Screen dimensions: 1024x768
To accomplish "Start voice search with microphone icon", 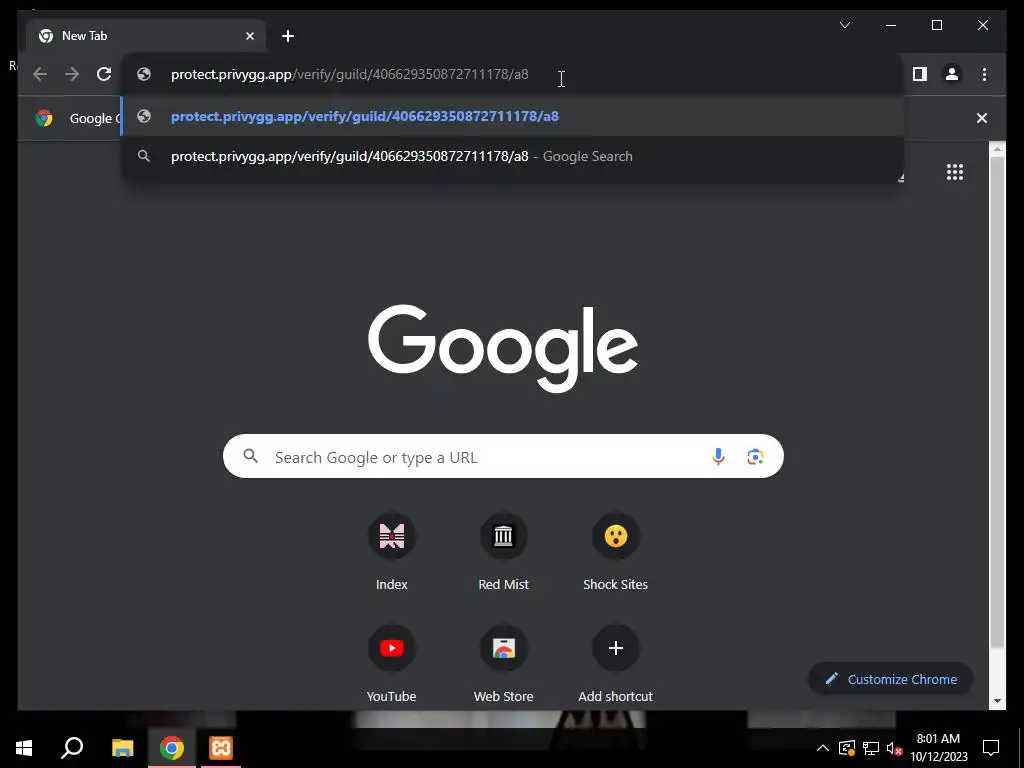I will pos(718,456).
